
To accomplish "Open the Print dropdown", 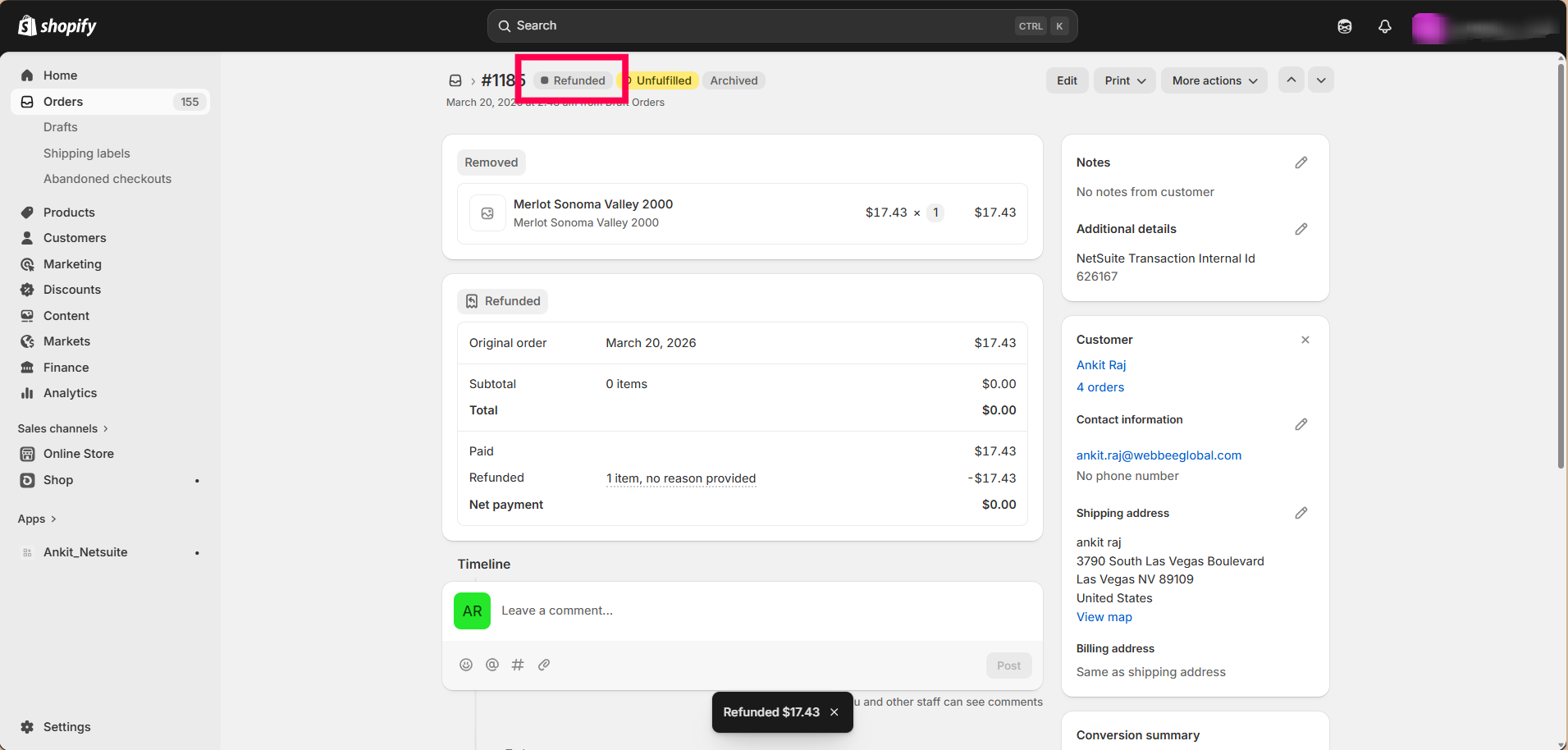I will [x=1124, y=80].
